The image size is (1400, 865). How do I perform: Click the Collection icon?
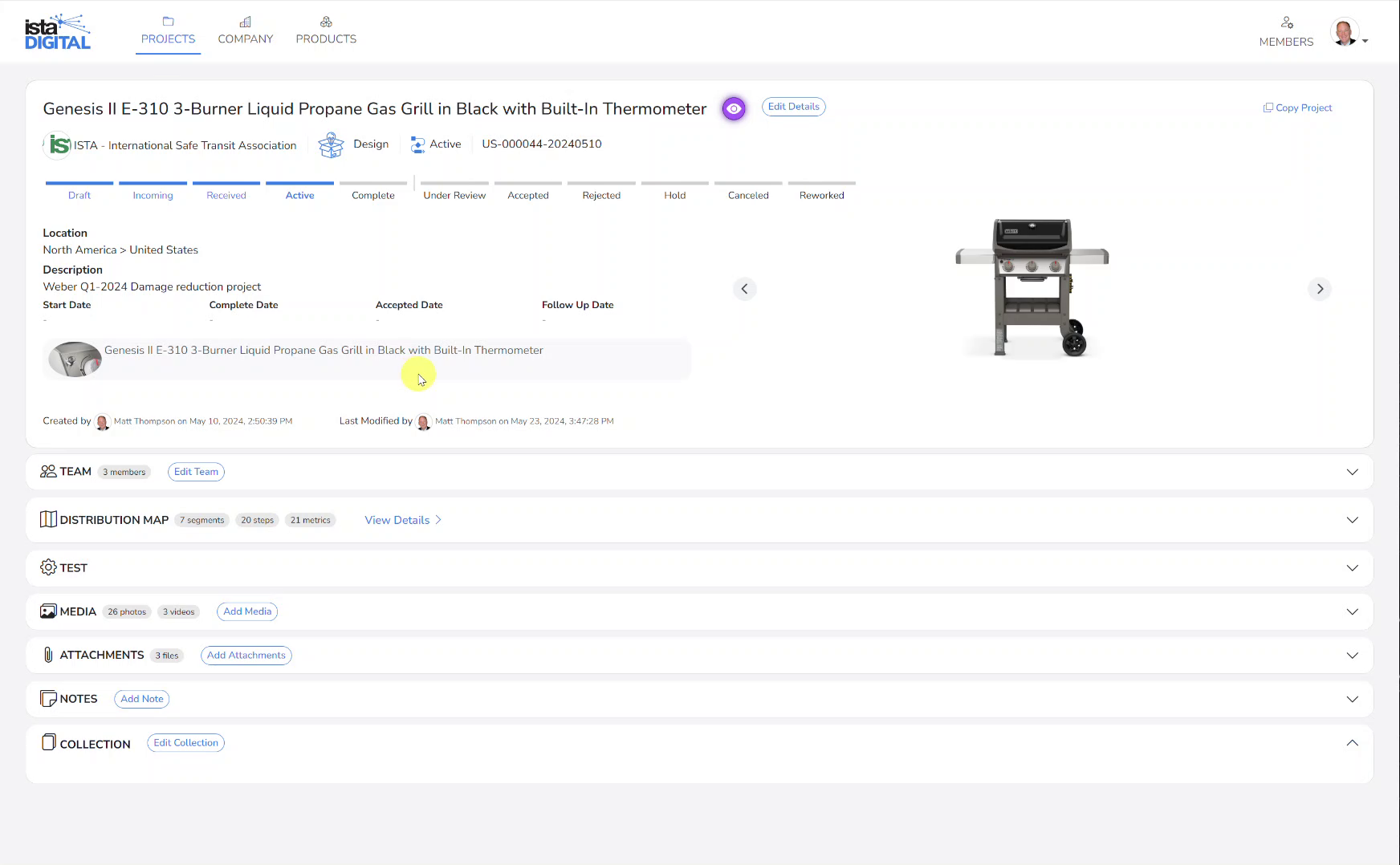click(x=49, y=742)
